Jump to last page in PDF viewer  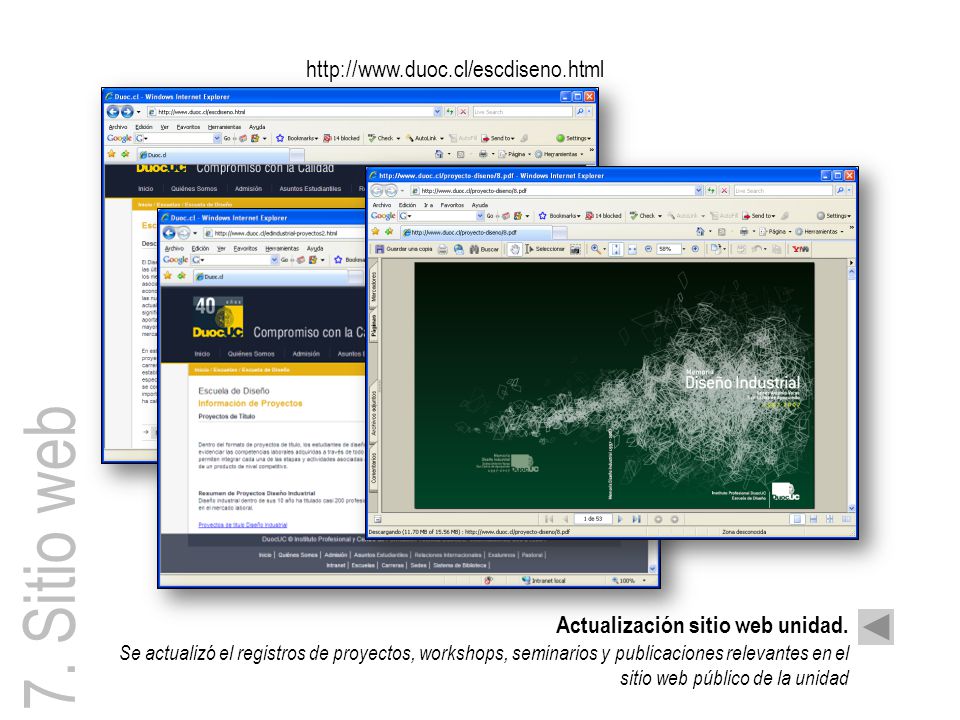[637, 519]
